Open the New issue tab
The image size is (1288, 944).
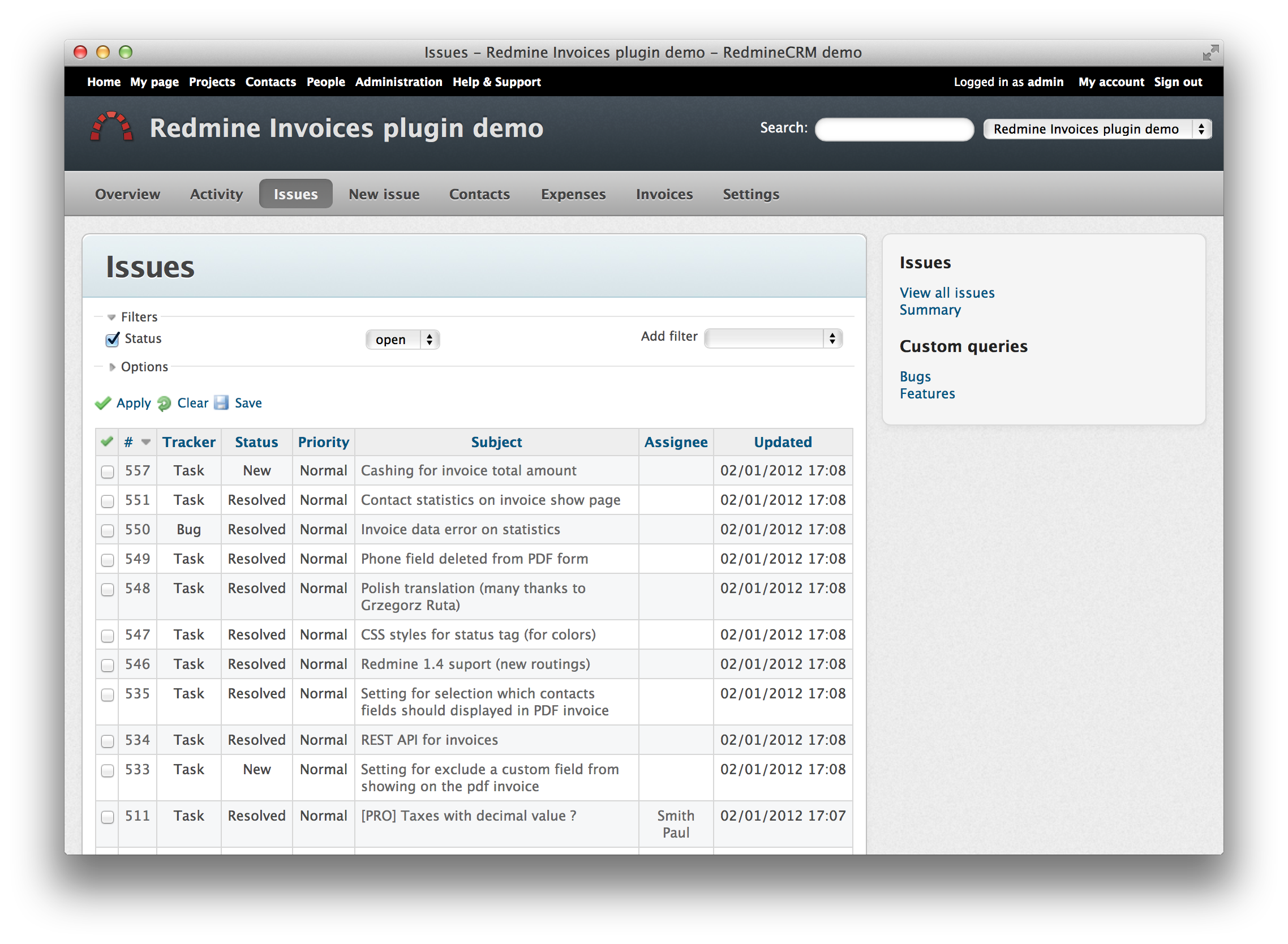(x=384, y=194)
